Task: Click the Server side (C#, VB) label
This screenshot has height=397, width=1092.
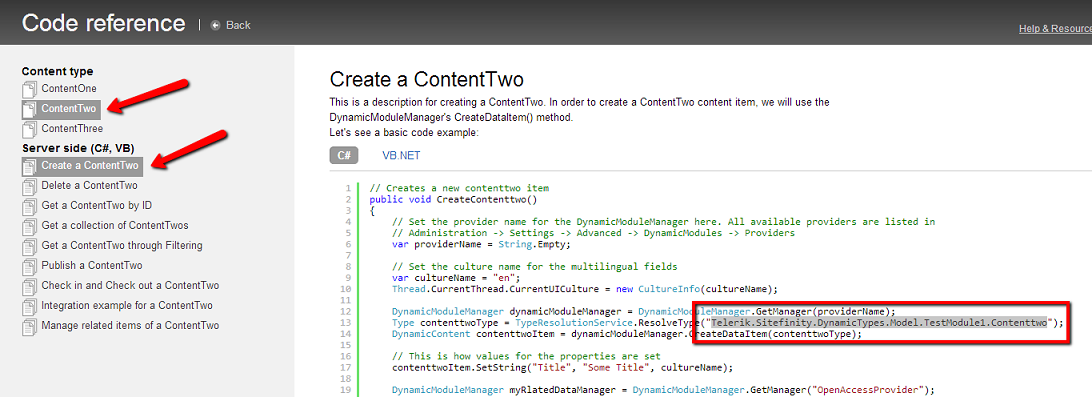Action: [x=78, y=148]
